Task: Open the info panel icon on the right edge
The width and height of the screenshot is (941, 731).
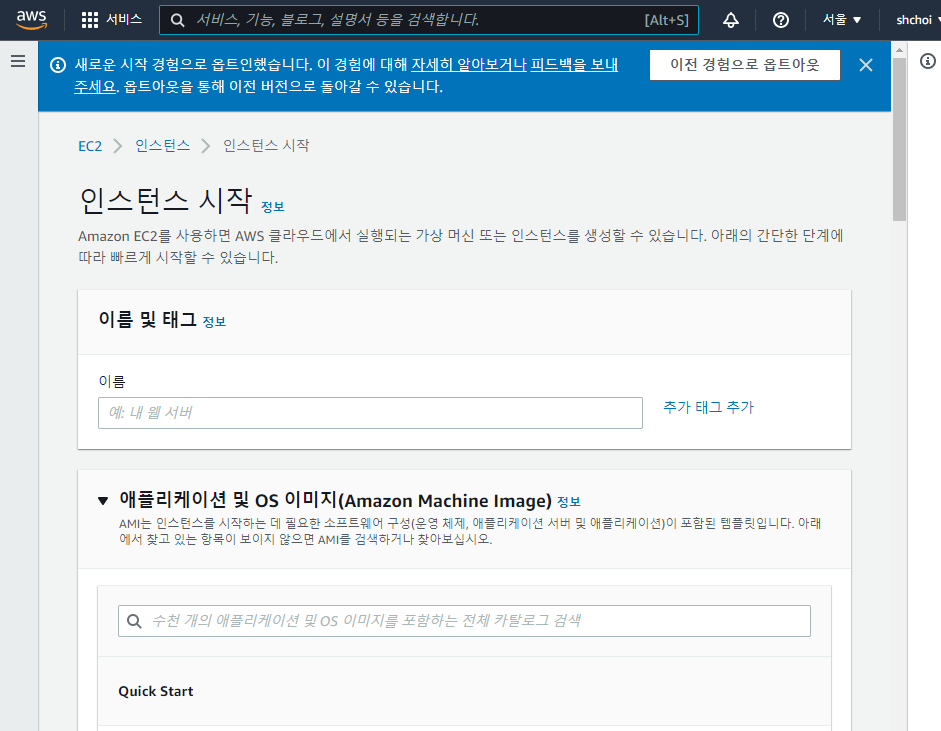Action: tap(928, 61)
